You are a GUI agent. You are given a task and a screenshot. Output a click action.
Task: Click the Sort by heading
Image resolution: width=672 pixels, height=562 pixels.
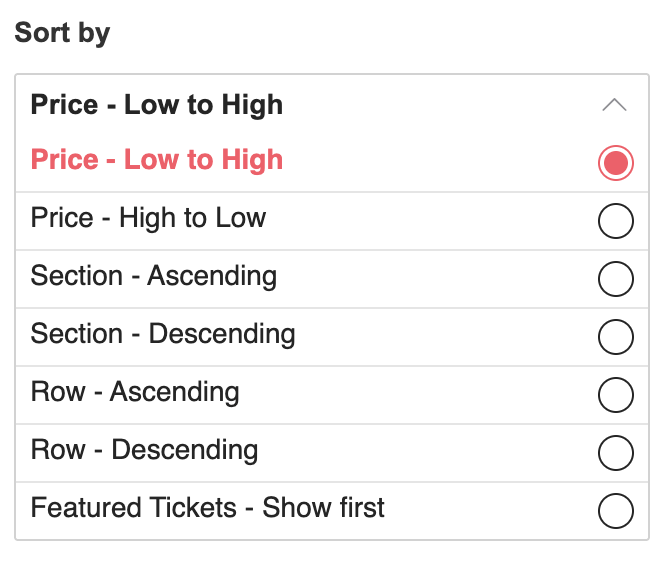(62, 33)
